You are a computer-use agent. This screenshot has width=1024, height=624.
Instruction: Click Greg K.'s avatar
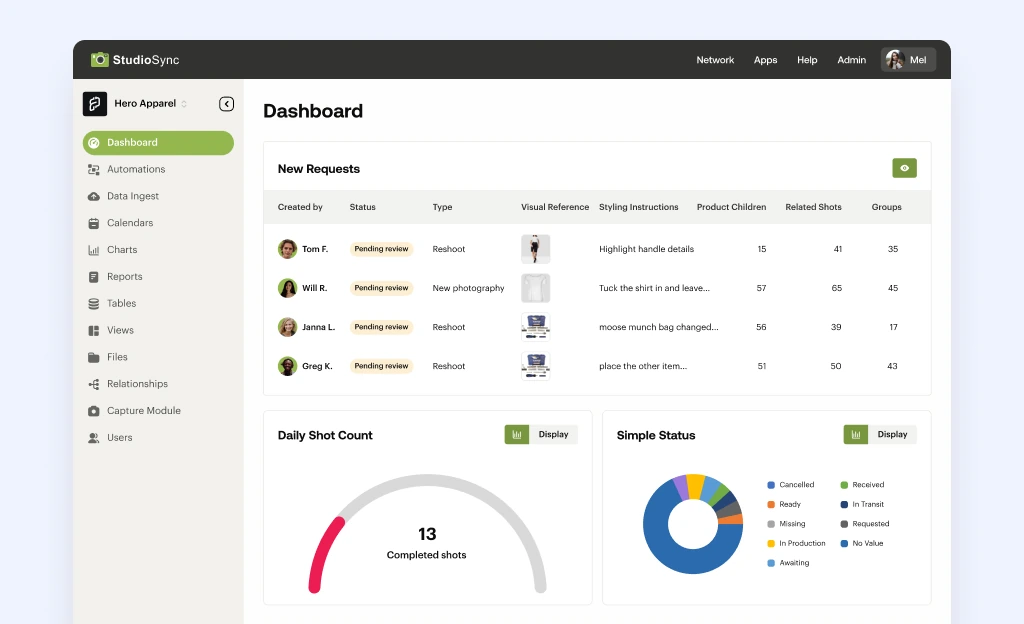tap(287, 366)
